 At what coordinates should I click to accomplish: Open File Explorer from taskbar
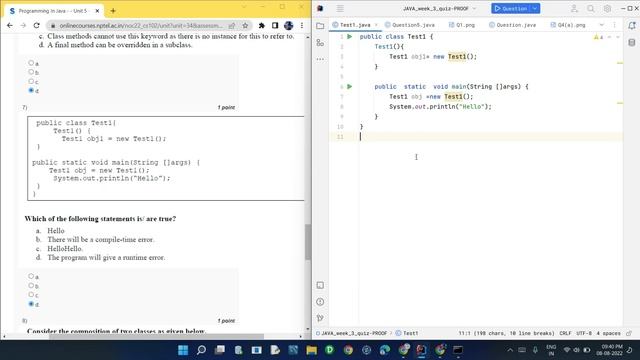[311, 350]
